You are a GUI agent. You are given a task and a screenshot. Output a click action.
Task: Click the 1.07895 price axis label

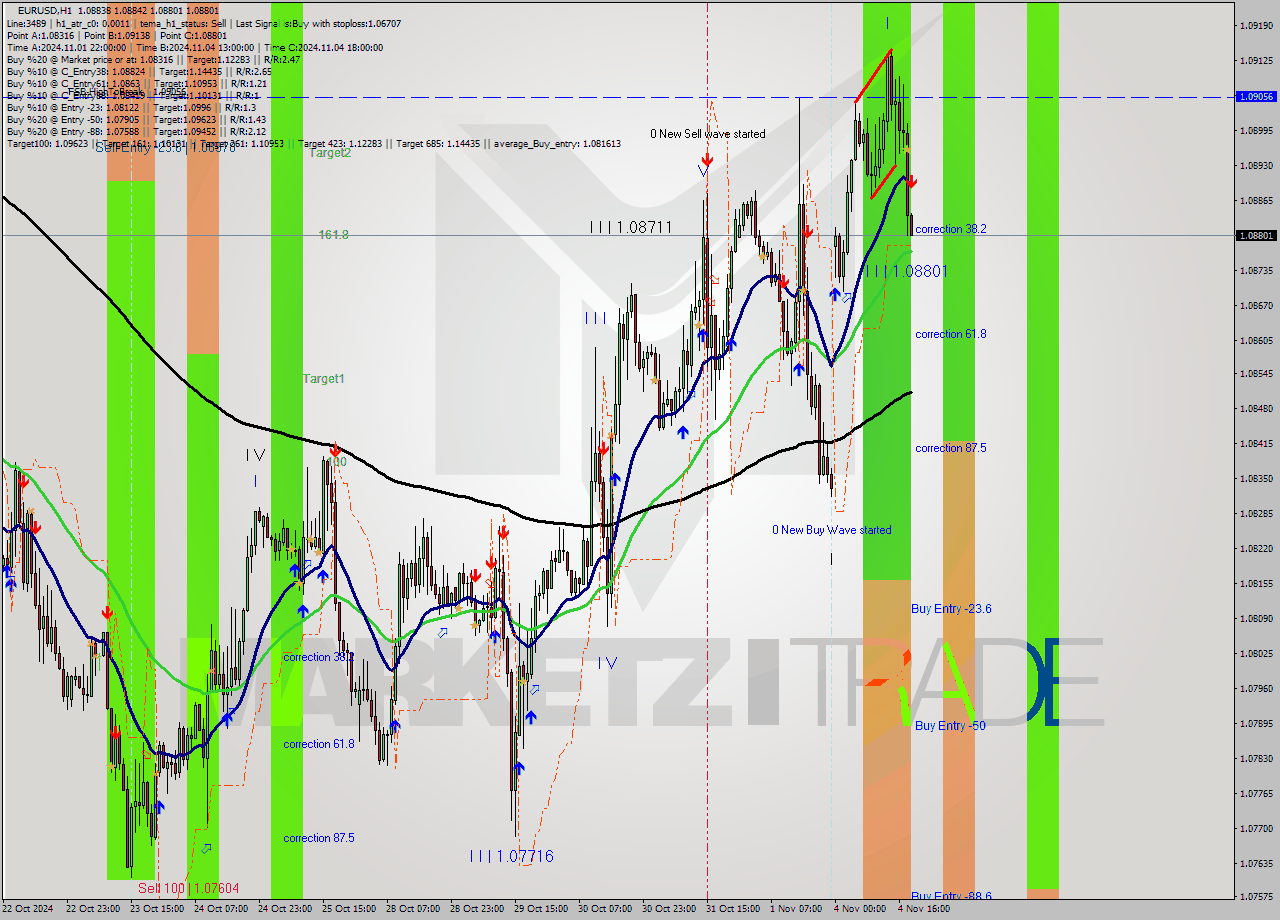pyautogui.click(x=1256, y=723)
